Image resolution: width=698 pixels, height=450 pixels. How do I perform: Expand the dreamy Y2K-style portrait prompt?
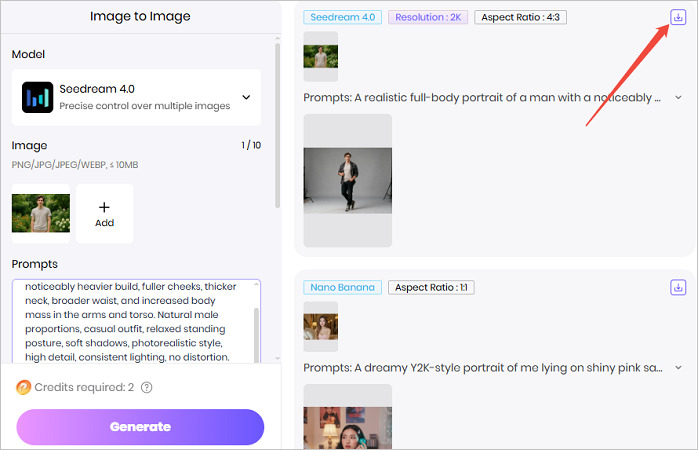(678, 368)
